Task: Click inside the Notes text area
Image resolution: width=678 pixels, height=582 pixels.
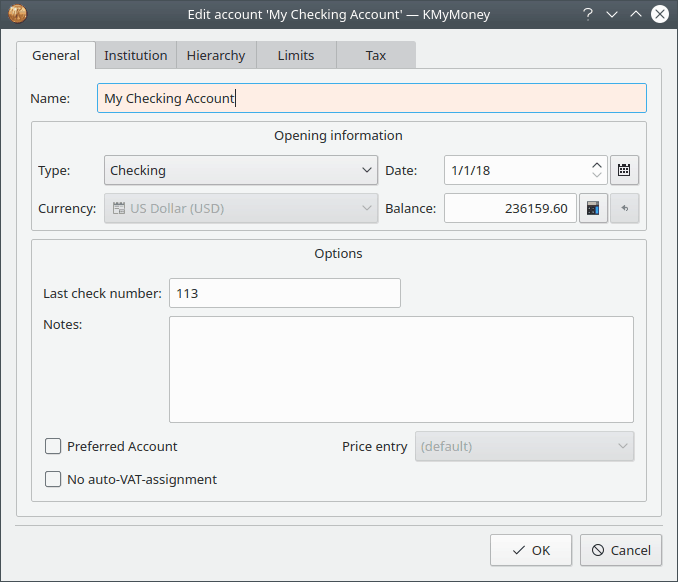Action: [401, 369]
